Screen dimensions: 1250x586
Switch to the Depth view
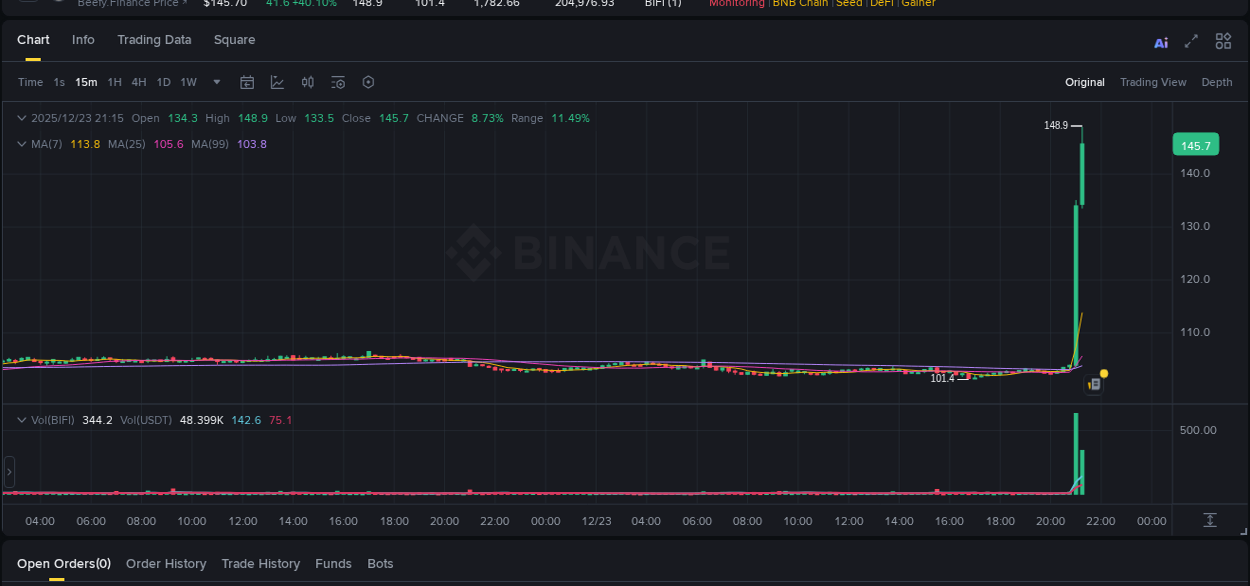point(1216,81)
